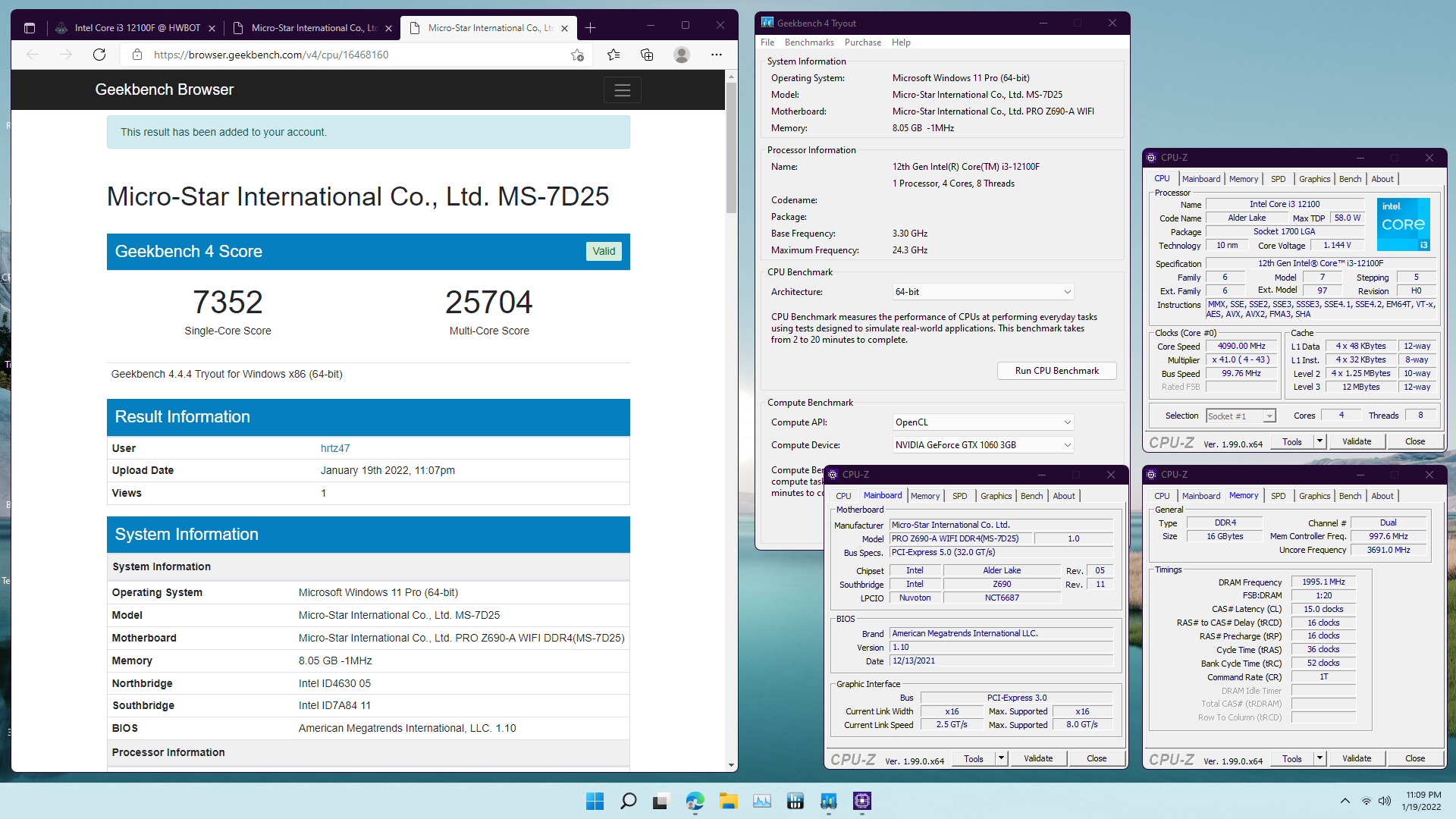Screen dimensions: 1456x819
Task: Click the browser back arrow
Action: point(33,55)
